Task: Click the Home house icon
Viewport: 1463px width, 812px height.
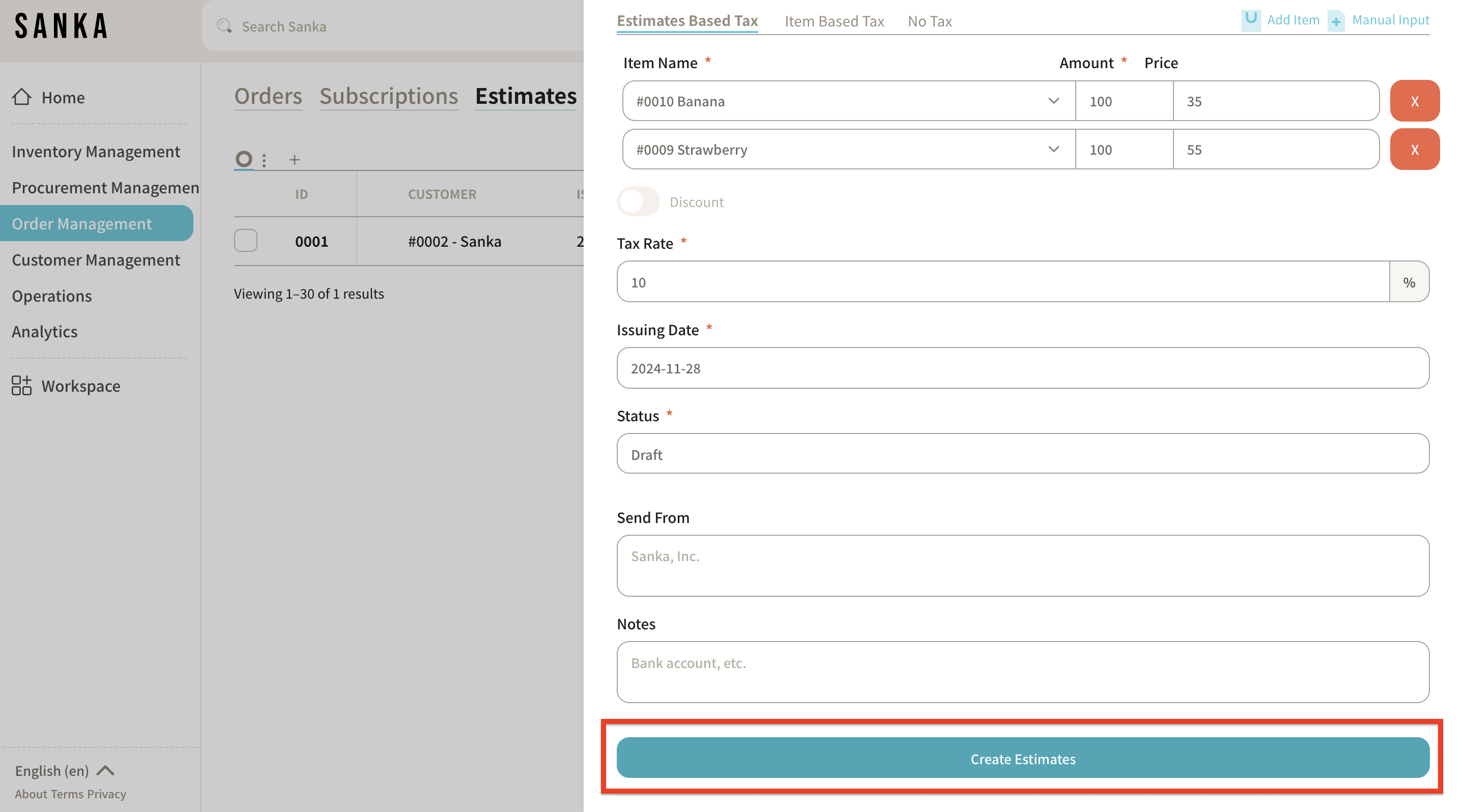Action: click(21, 97)
